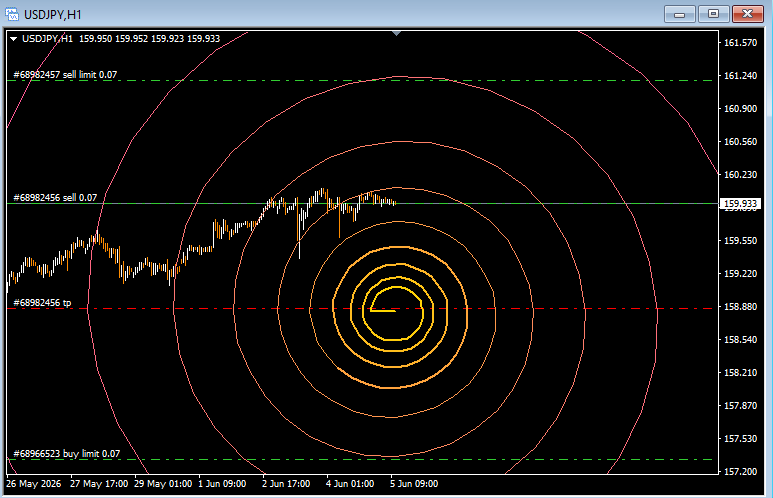Click the 157.530 price scale value
The image size is (773, 498).
click(x=740, y=439)
